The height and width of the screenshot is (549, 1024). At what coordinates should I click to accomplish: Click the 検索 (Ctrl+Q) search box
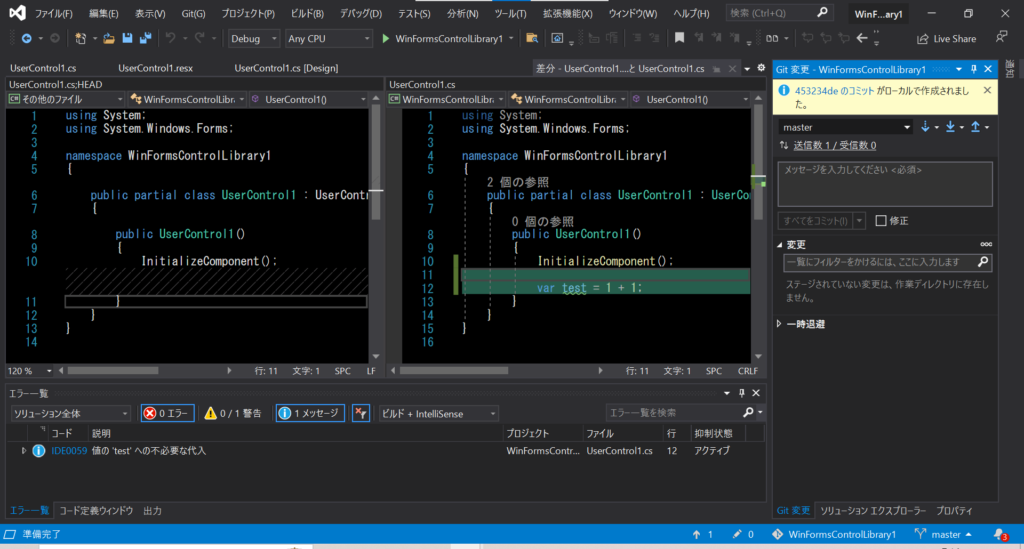pos(778,12)
